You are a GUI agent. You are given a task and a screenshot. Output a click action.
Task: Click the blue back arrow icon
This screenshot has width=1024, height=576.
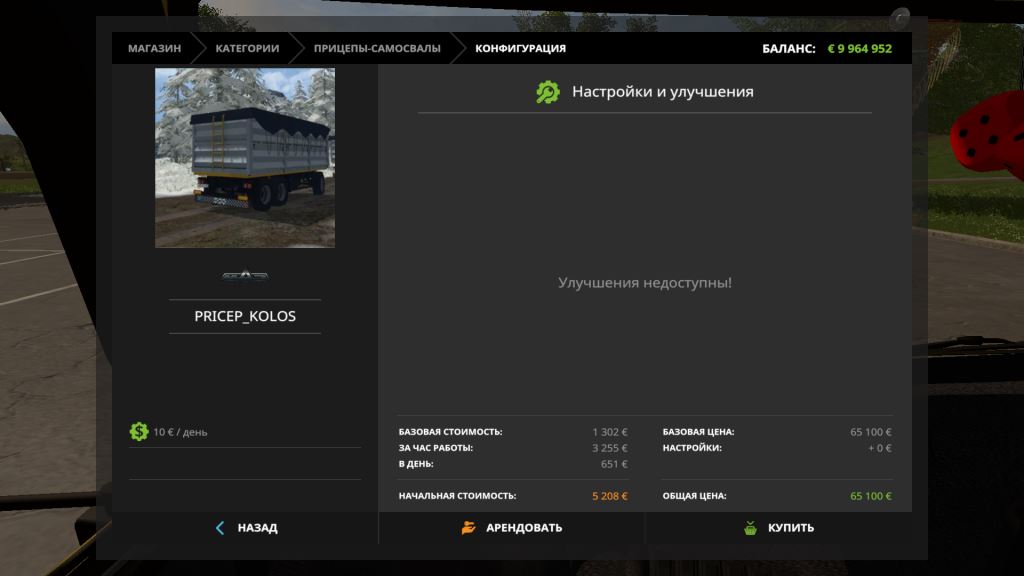click(220, 528)
